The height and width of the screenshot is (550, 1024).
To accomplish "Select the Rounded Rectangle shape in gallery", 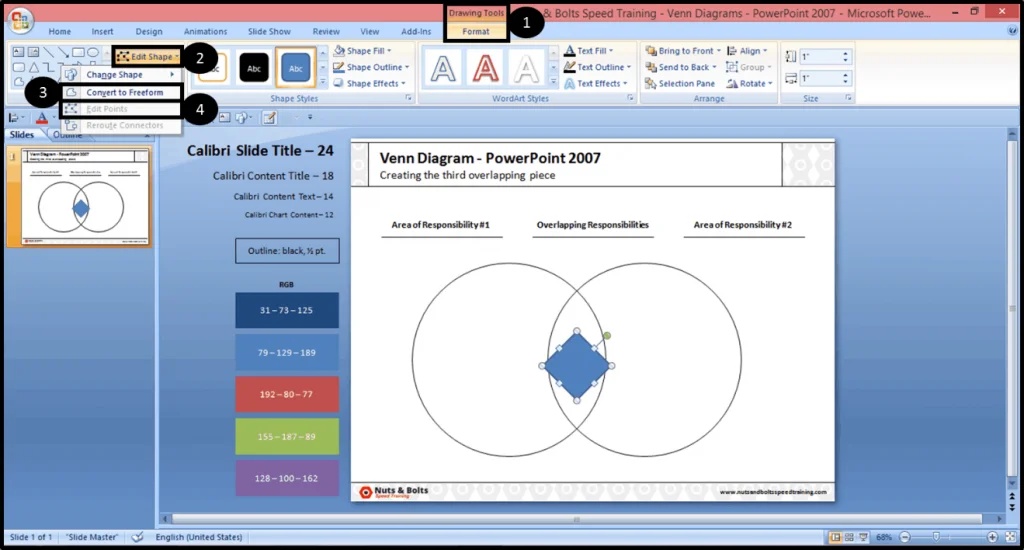I will click(x=18, y=67).
